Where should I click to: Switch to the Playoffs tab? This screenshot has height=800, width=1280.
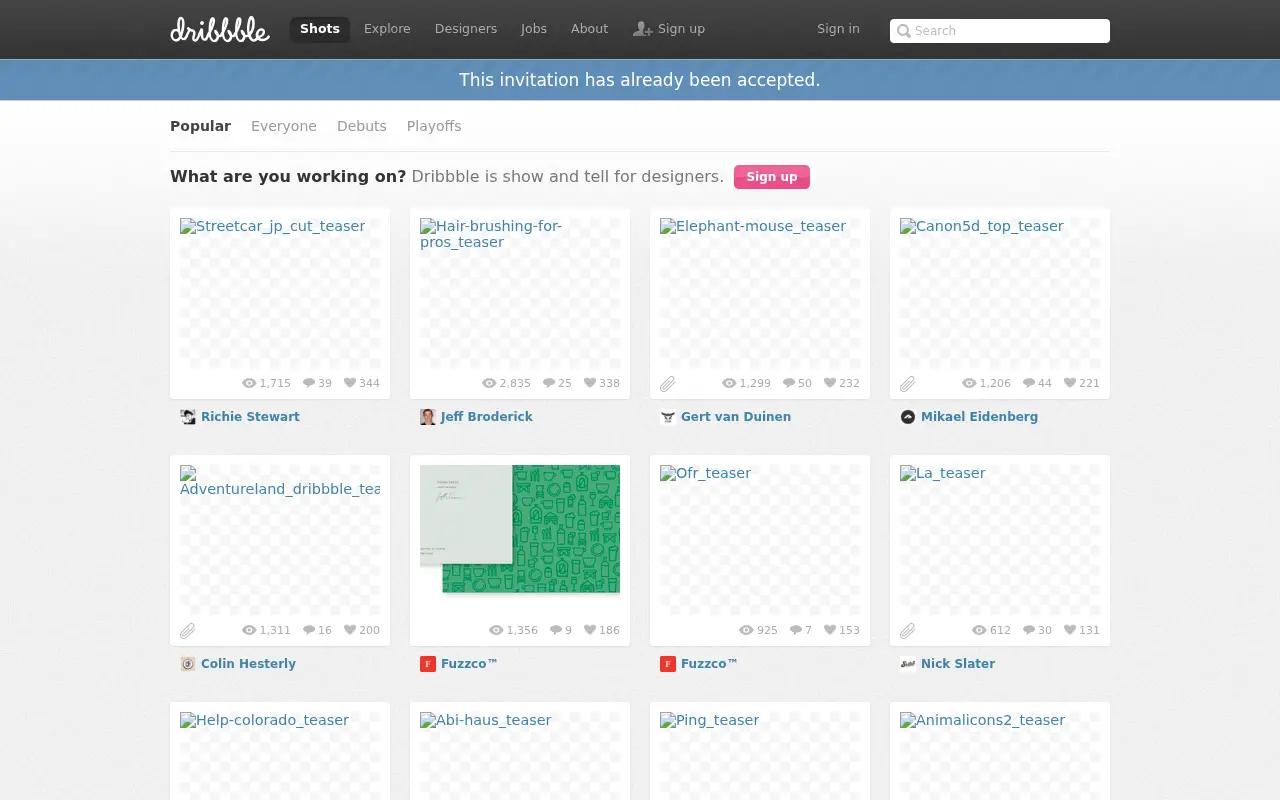click(x=434, y=126)
